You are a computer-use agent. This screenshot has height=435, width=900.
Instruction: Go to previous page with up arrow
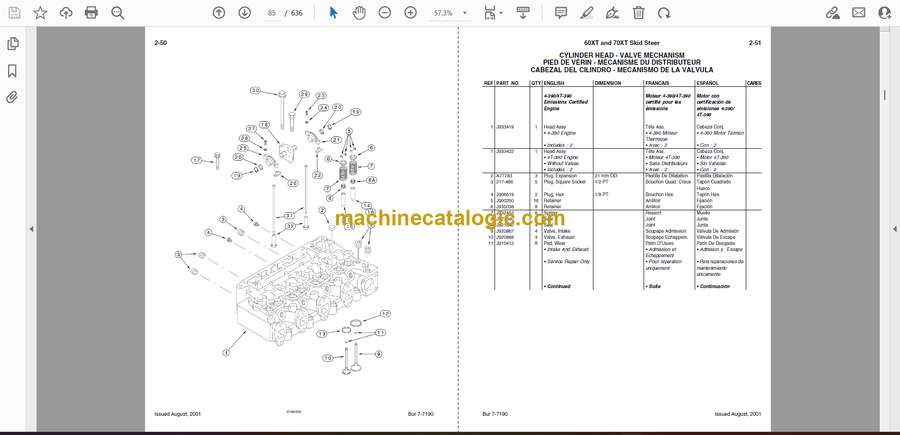tap(219, 13)
